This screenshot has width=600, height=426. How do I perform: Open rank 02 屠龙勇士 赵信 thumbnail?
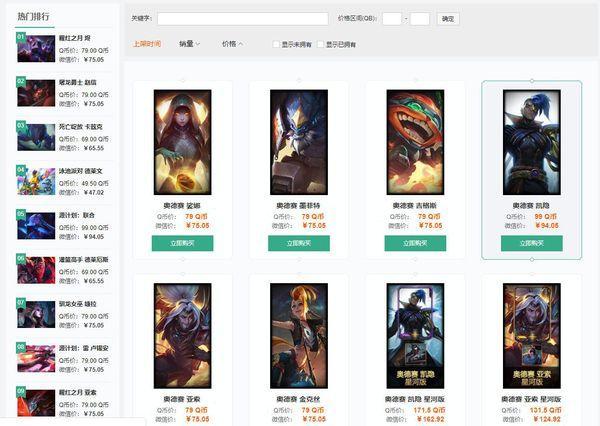click(x=36, y=93)
